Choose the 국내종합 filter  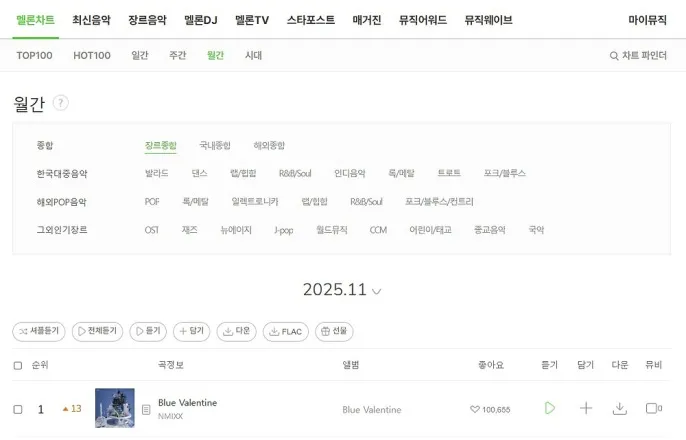pyautogui.click(x=215, y=146)
